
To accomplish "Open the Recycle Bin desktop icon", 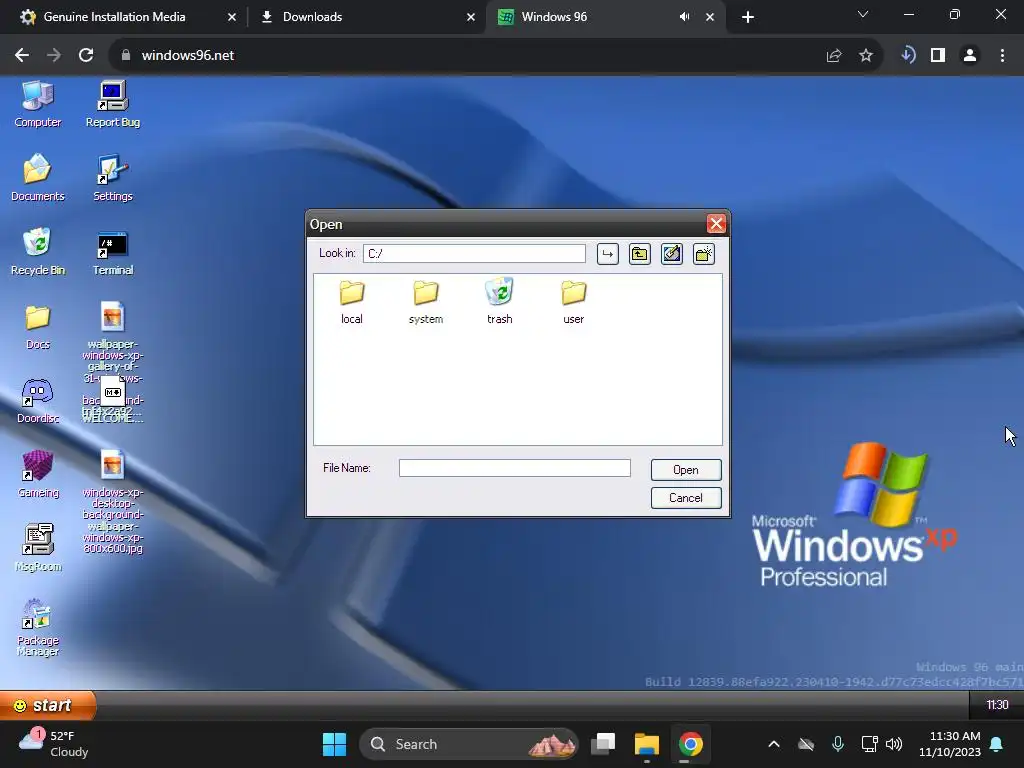I will click(x=38, y=252).
